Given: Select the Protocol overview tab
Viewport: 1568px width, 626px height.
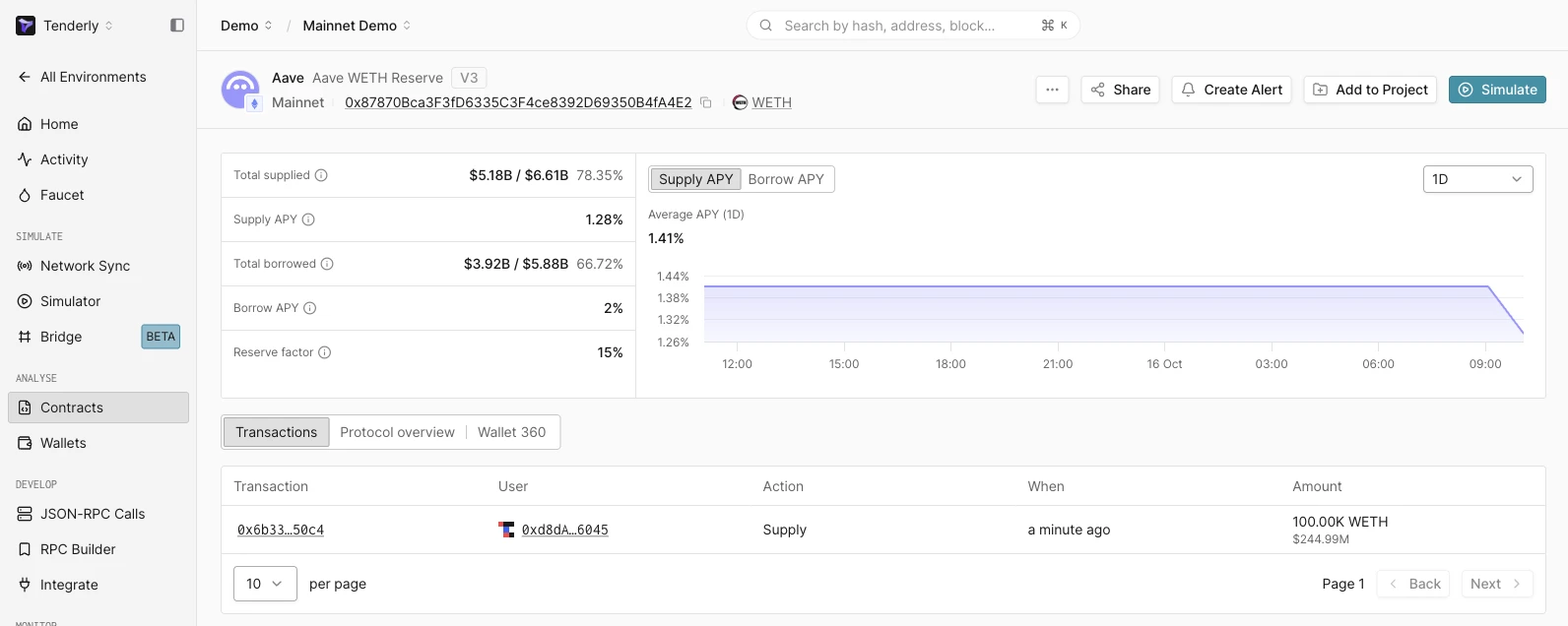Looking at the screenshot, I should point(397,432).
